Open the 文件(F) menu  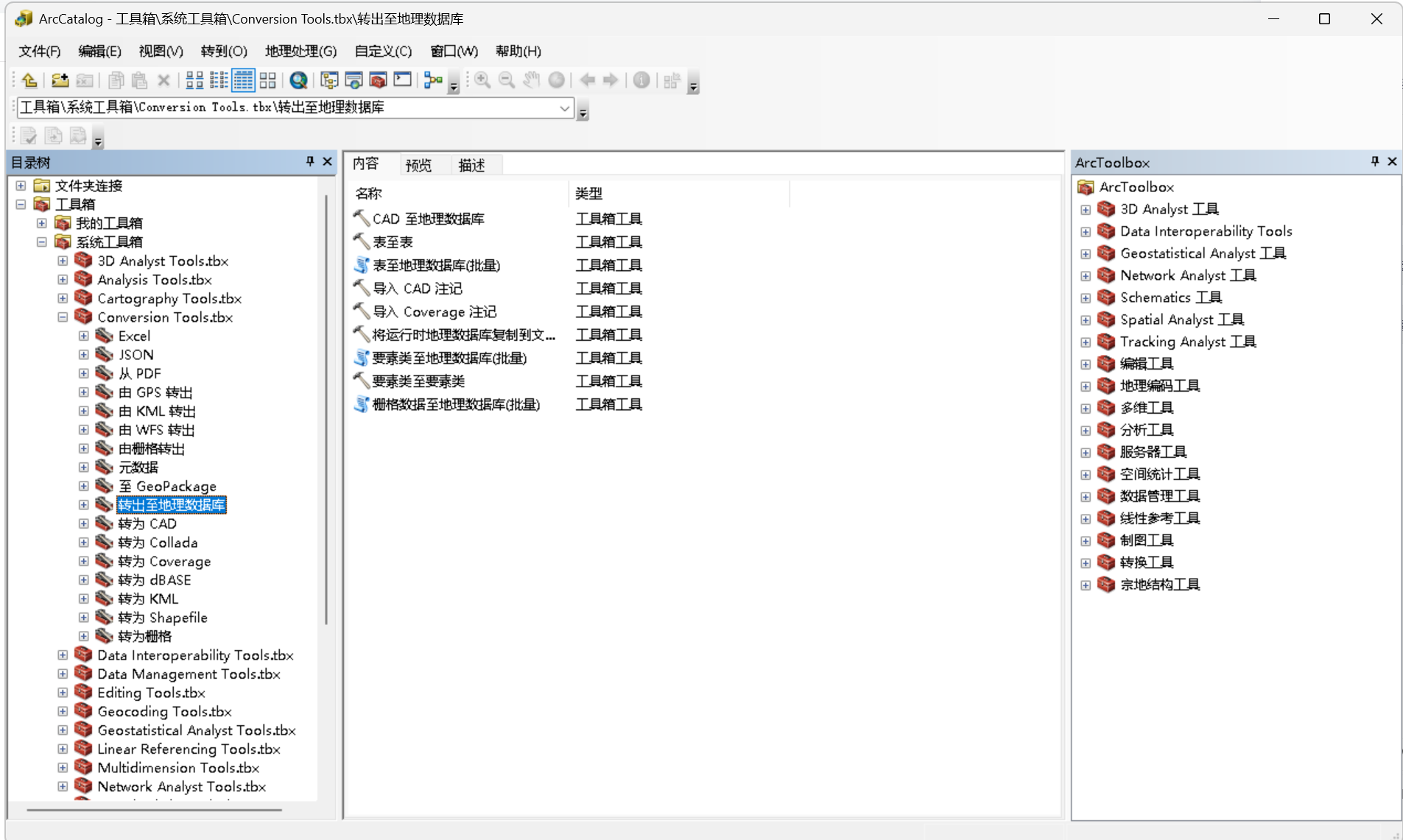40,51
